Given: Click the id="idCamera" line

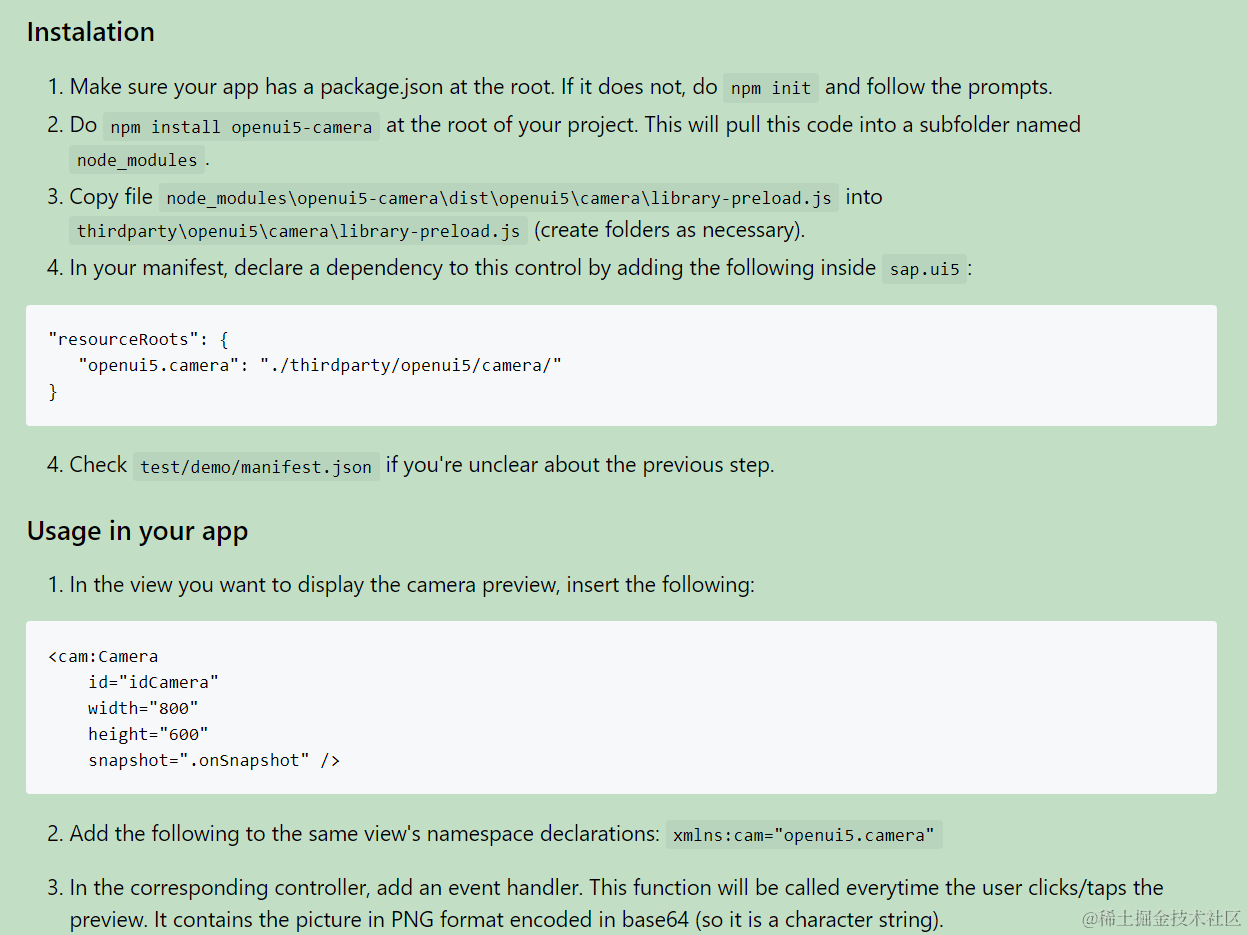Looking at the screenshot, I should click(153, 682).
